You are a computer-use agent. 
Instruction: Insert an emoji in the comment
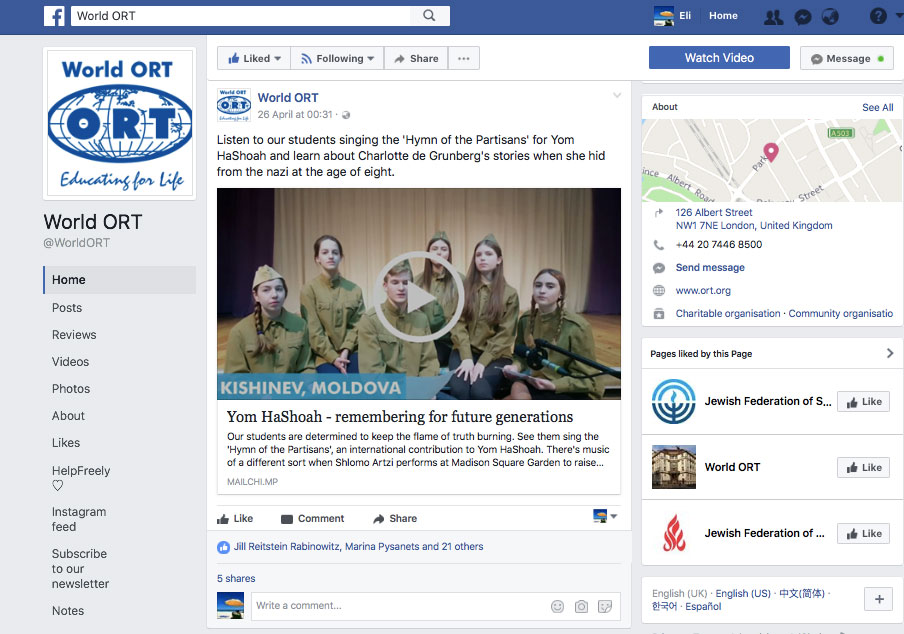[557, 606]
